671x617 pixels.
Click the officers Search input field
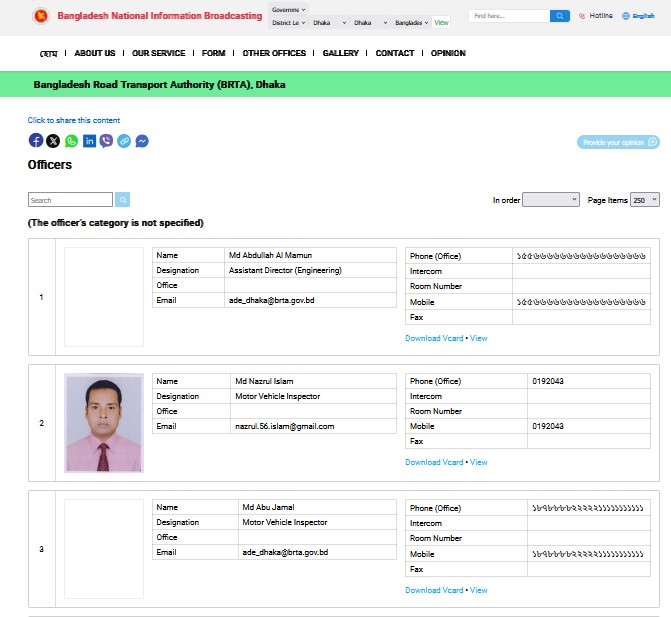(x=70, y=200)
